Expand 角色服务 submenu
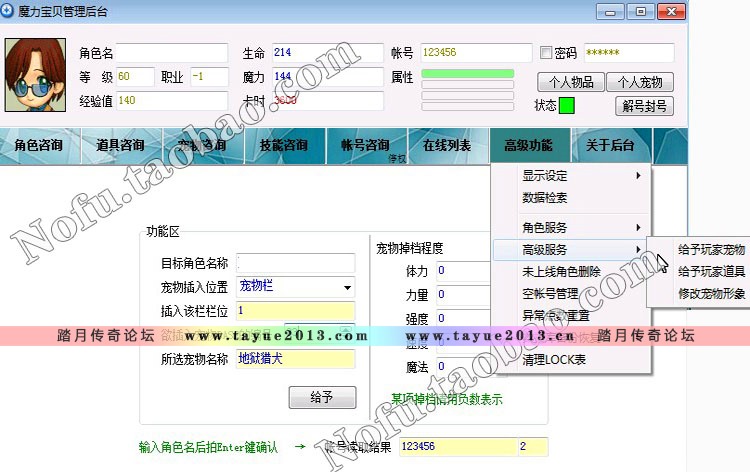The height and width of the screenshot is (472, 750). 572,227
